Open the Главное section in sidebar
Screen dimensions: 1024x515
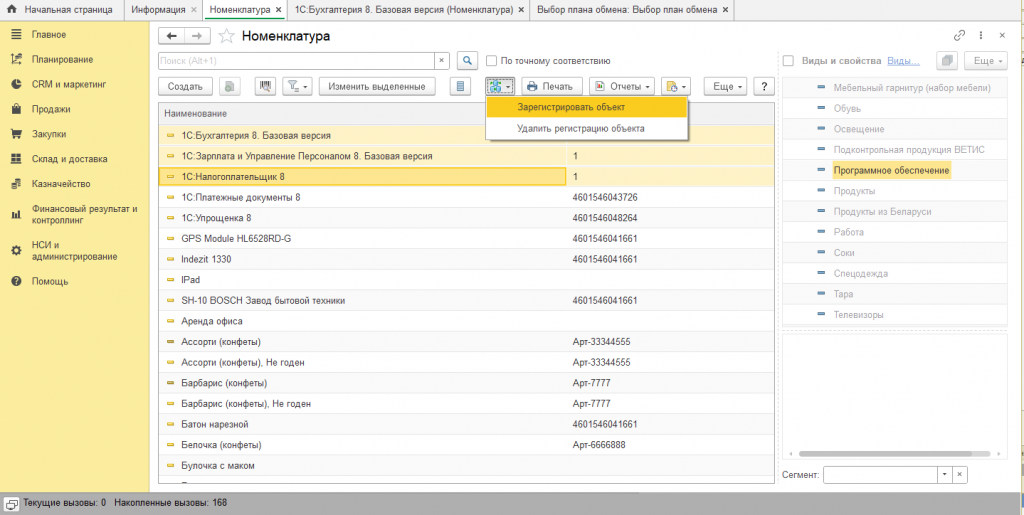click(x=48, y=35)
